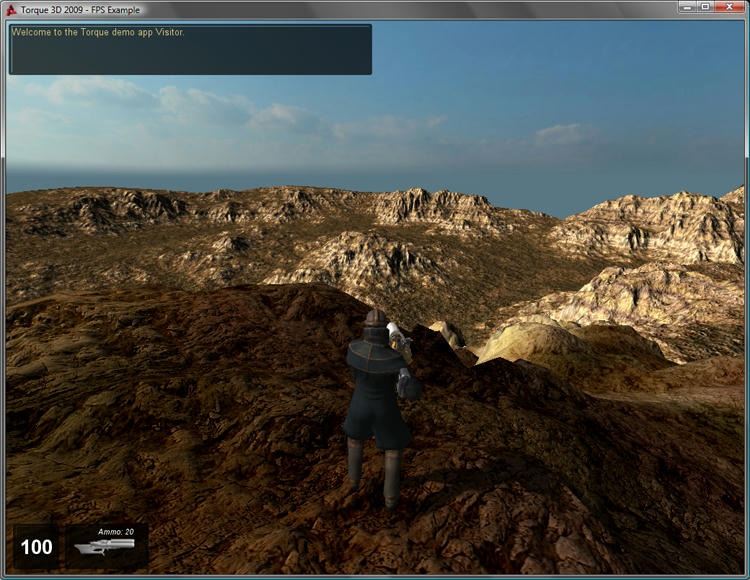Click the 100 health counter box
The height and width of the screenshot is (580, 750).
(37, 547)
